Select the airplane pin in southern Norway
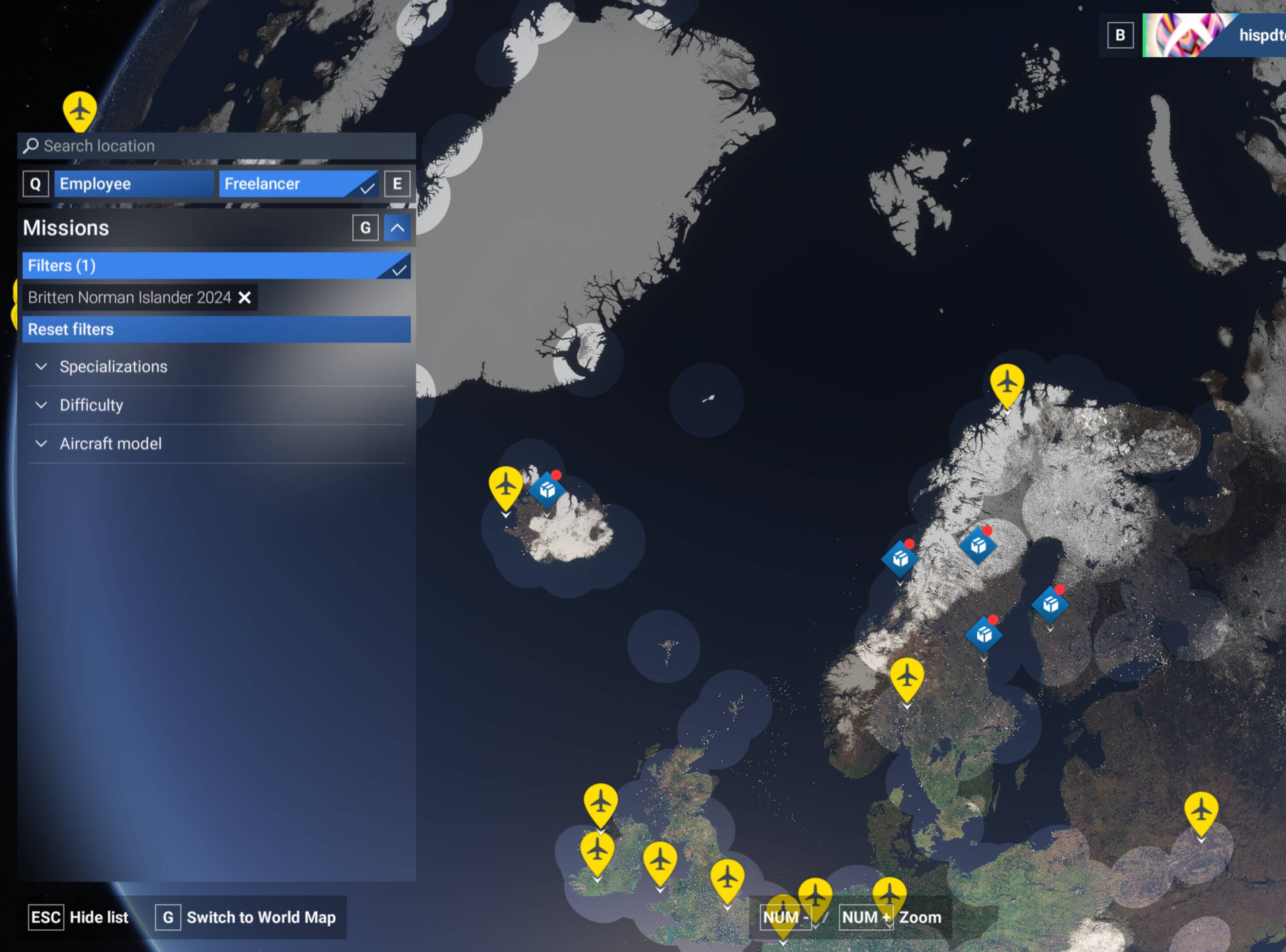Viewport: 1286px width, 952px height. point(907,676)
